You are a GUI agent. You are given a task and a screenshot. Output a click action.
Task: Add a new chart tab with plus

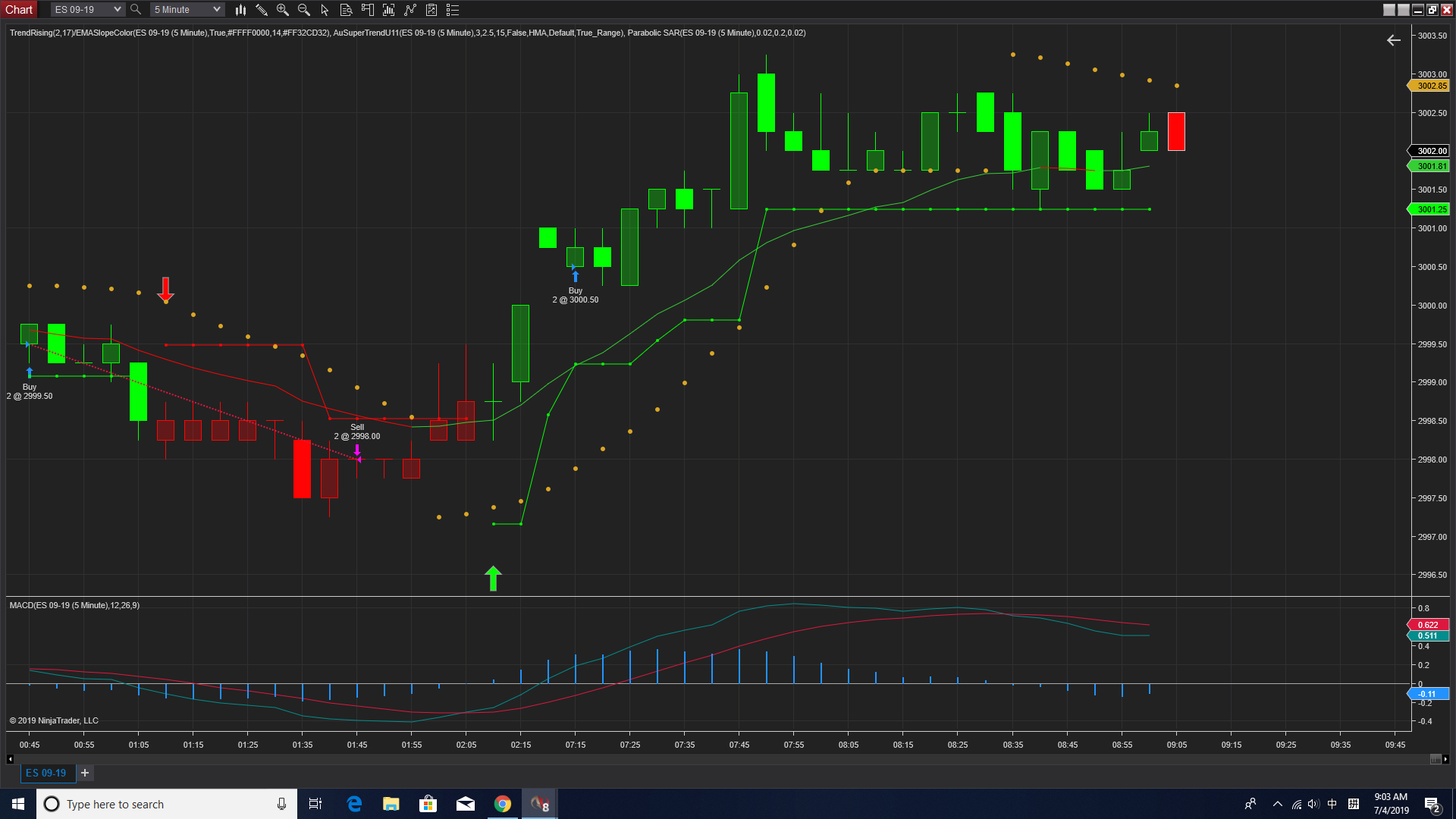coord(85,773)
